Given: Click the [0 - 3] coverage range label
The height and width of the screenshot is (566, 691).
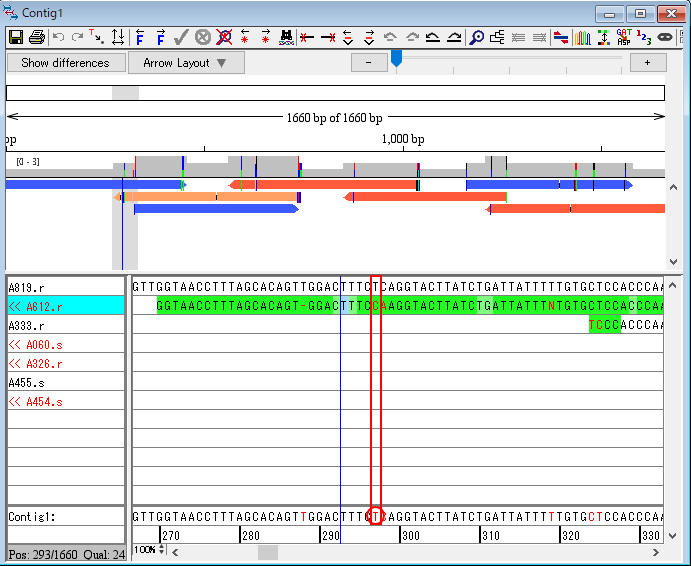Looking at the screenshot, I should click(x=28, y=162).
